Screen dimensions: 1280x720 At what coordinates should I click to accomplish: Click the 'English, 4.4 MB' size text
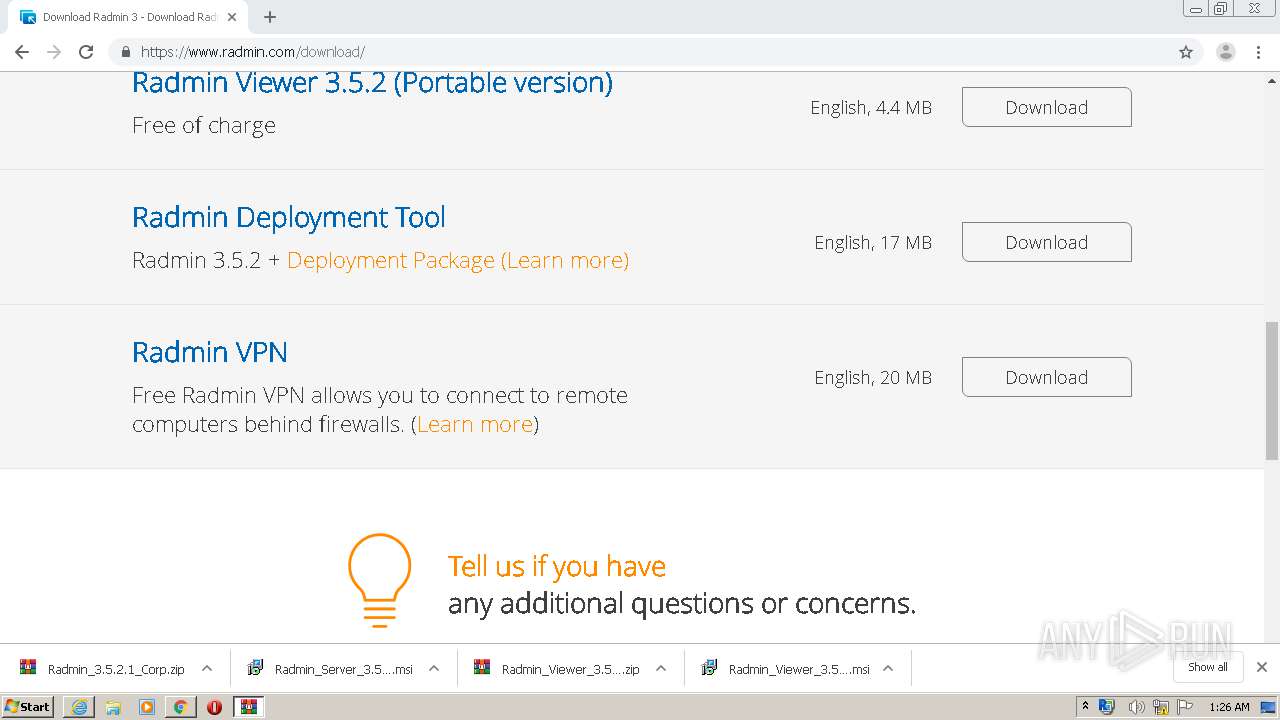pyautogui.click(x=871, y=108)
